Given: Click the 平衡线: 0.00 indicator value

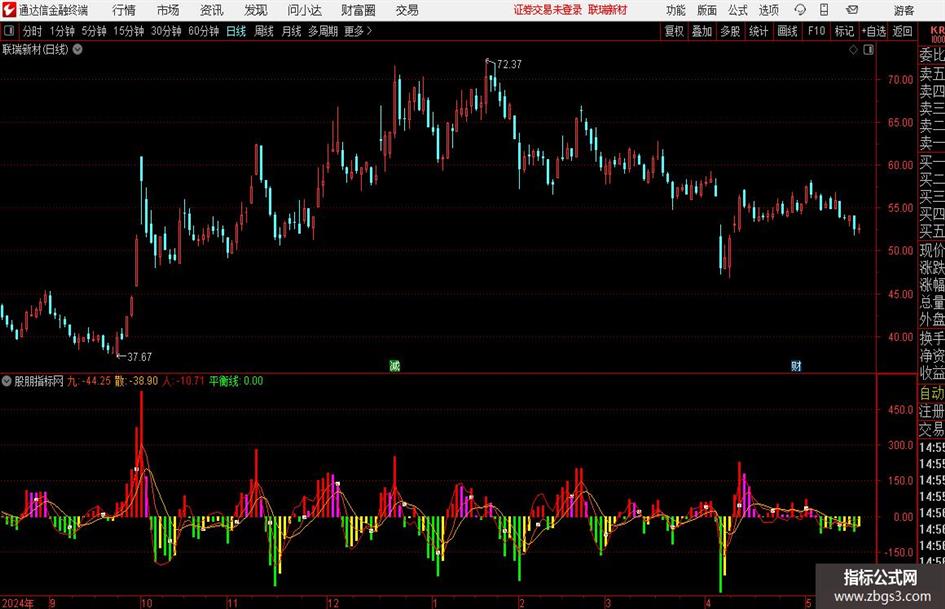Looking at the screenshot, I should click(236, 381).
